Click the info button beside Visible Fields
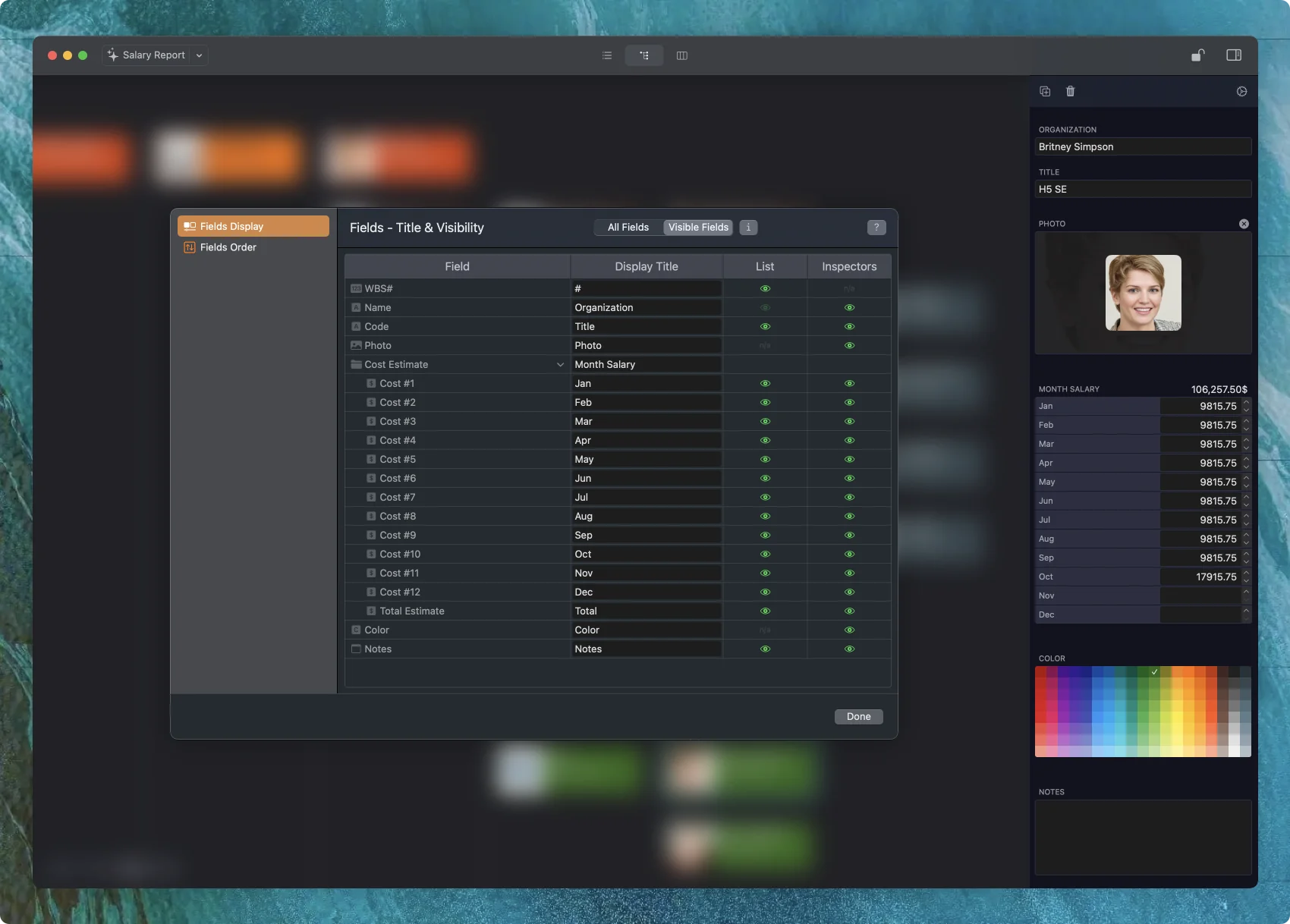This screenshot has width=1290, height=924. point(748,228)
